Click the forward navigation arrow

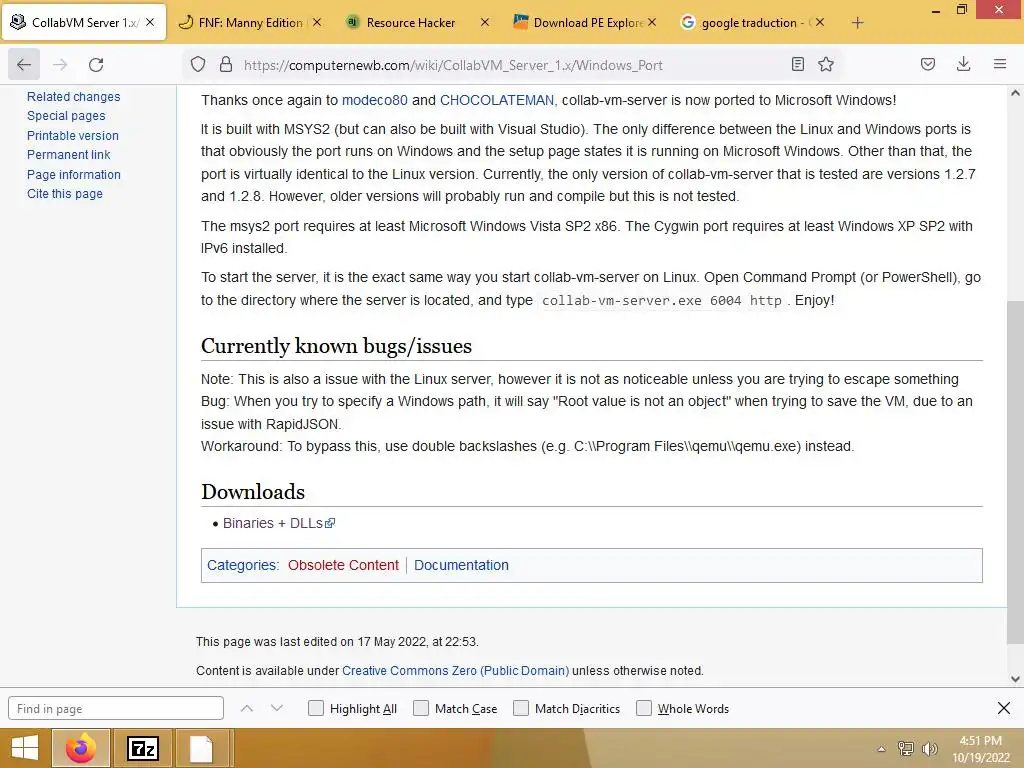coord(60,65)
